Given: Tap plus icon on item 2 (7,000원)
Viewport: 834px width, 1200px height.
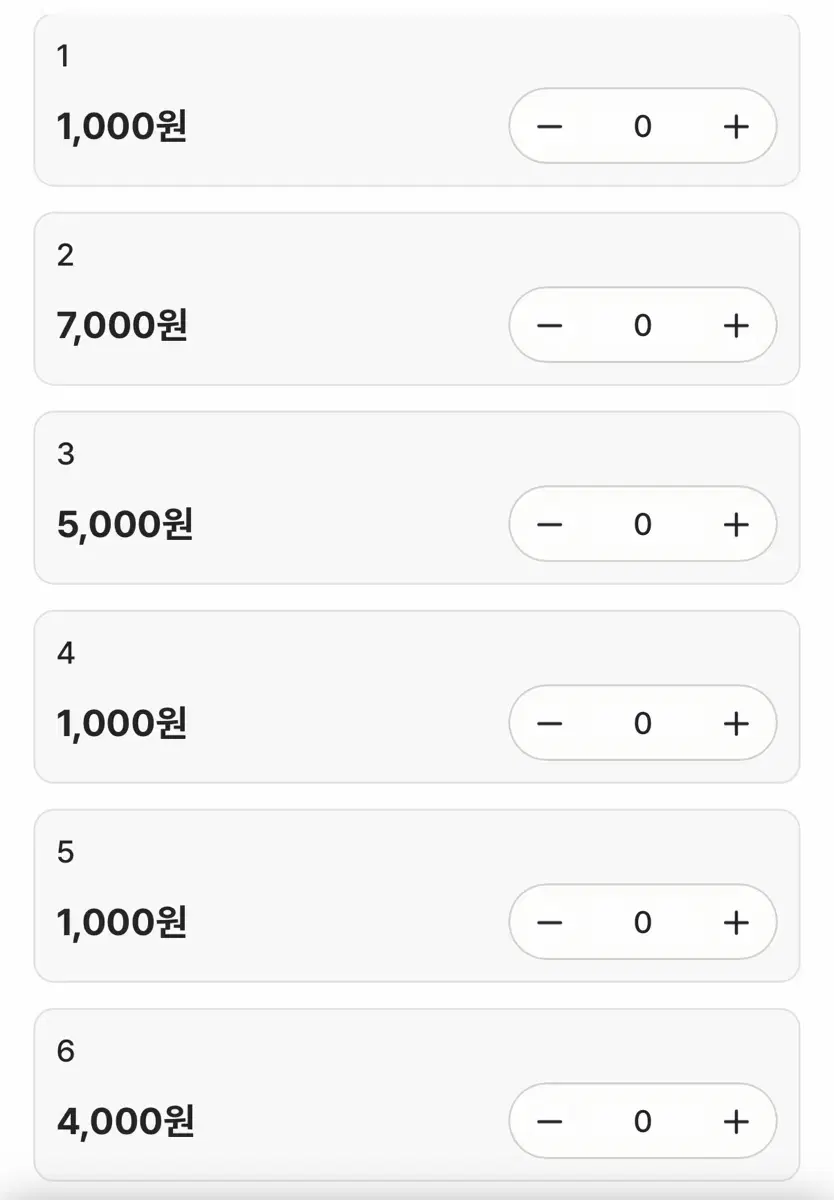Looking at the screenshot, I should pos(736,325).
